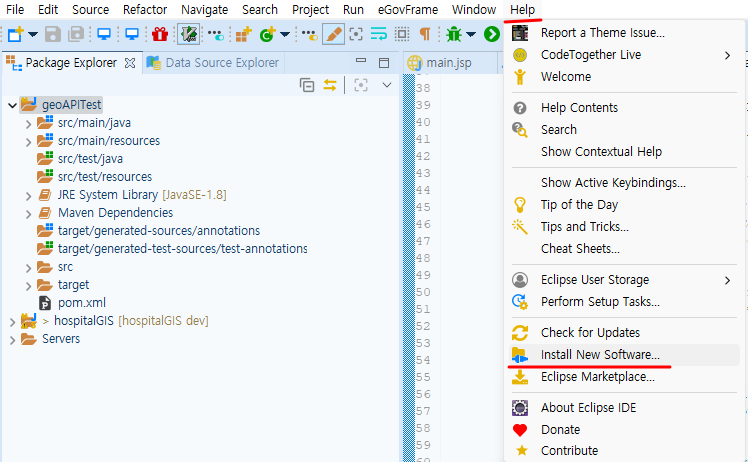The height and width of the screenshot is (462, 748).
Task: Open the Refactor menu
Action: click(x=145, y=10)
